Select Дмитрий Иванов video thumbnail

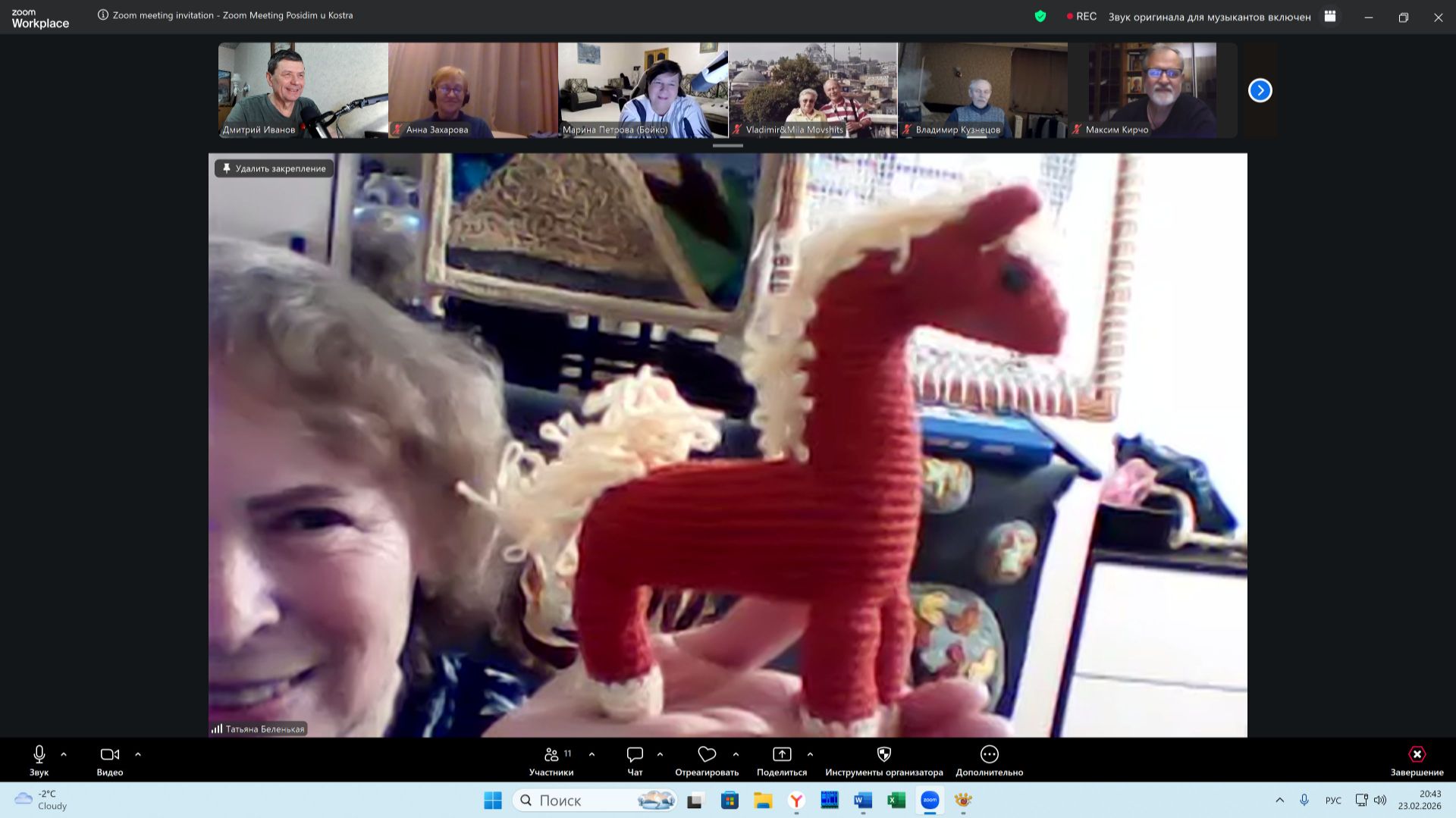[303, 90]
